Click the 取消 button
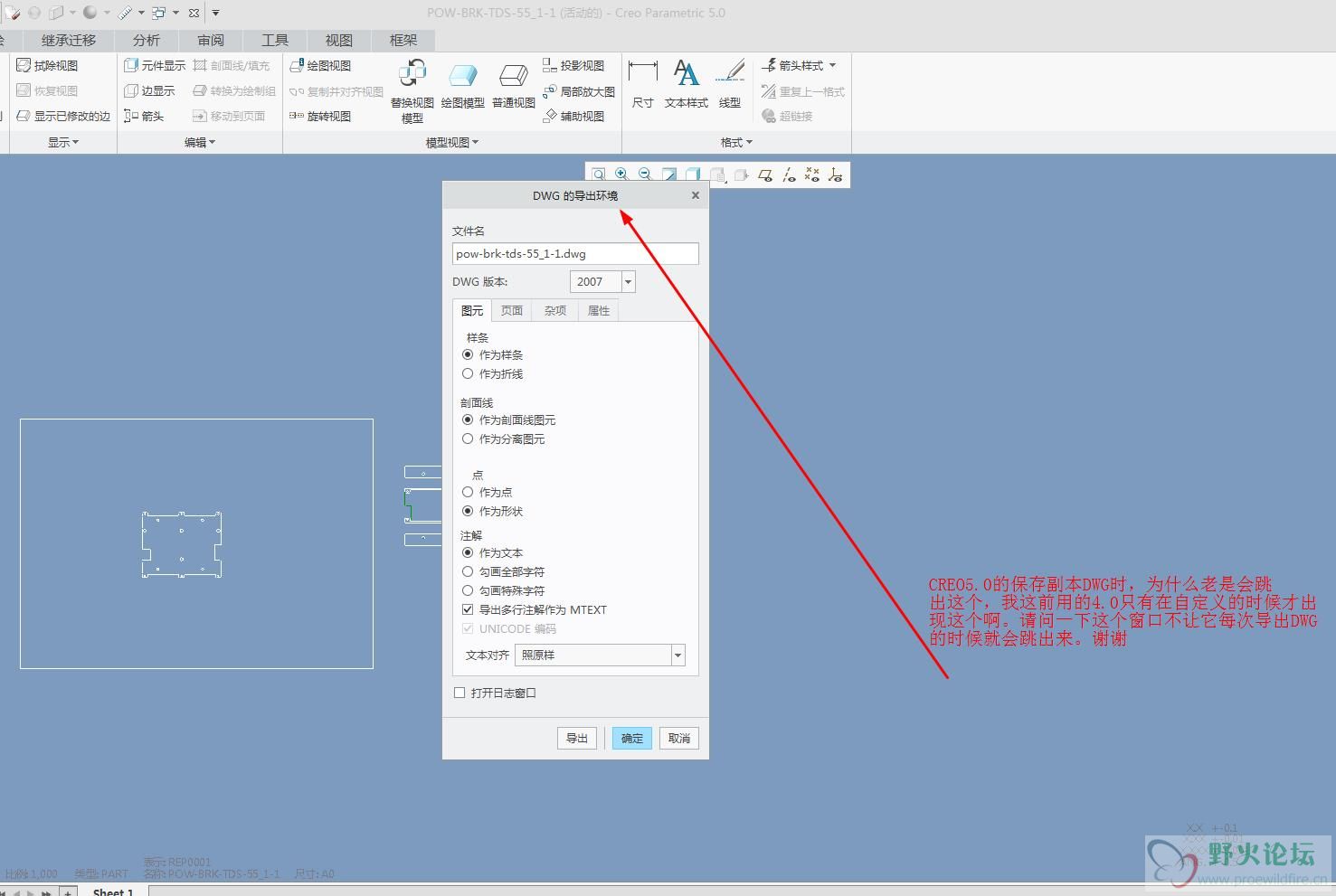The height and width of the screenshot is (896, 1336). (x=679, y=738)
